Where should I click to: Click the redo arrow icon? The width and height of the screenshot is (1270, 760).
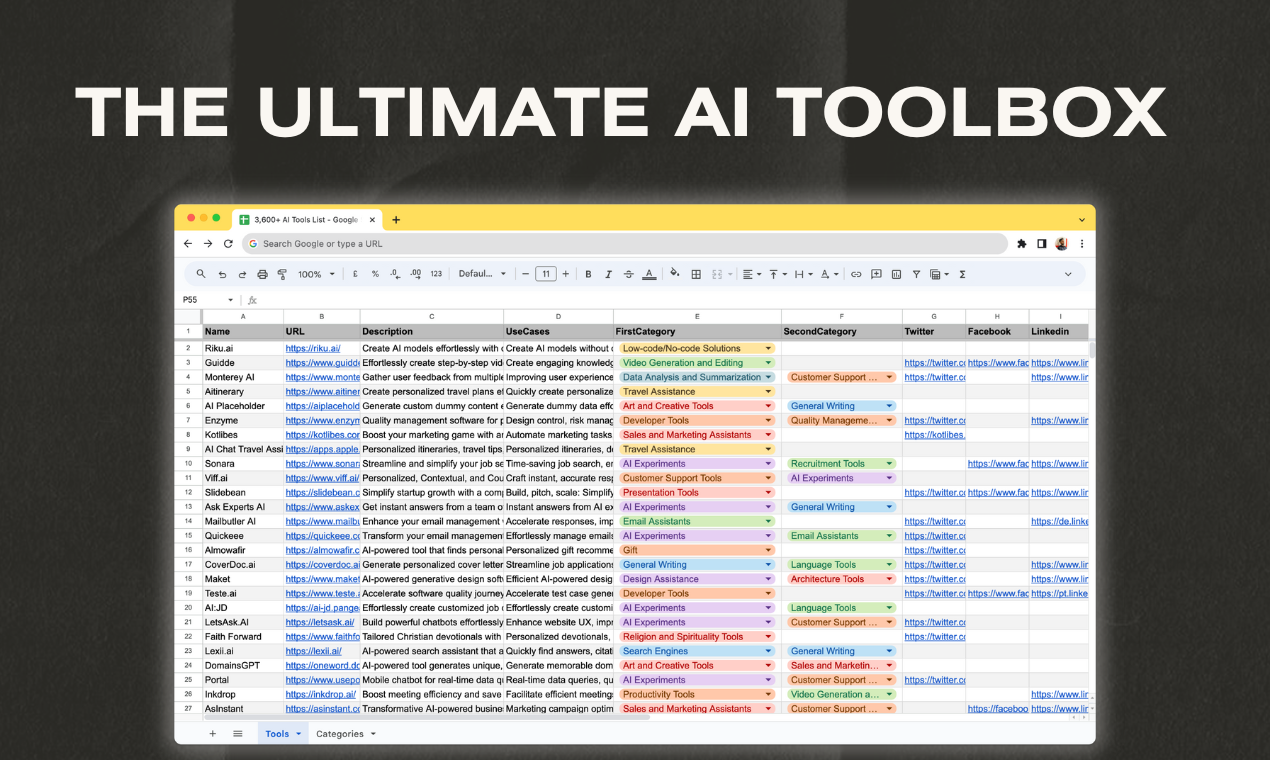[242, 274]
